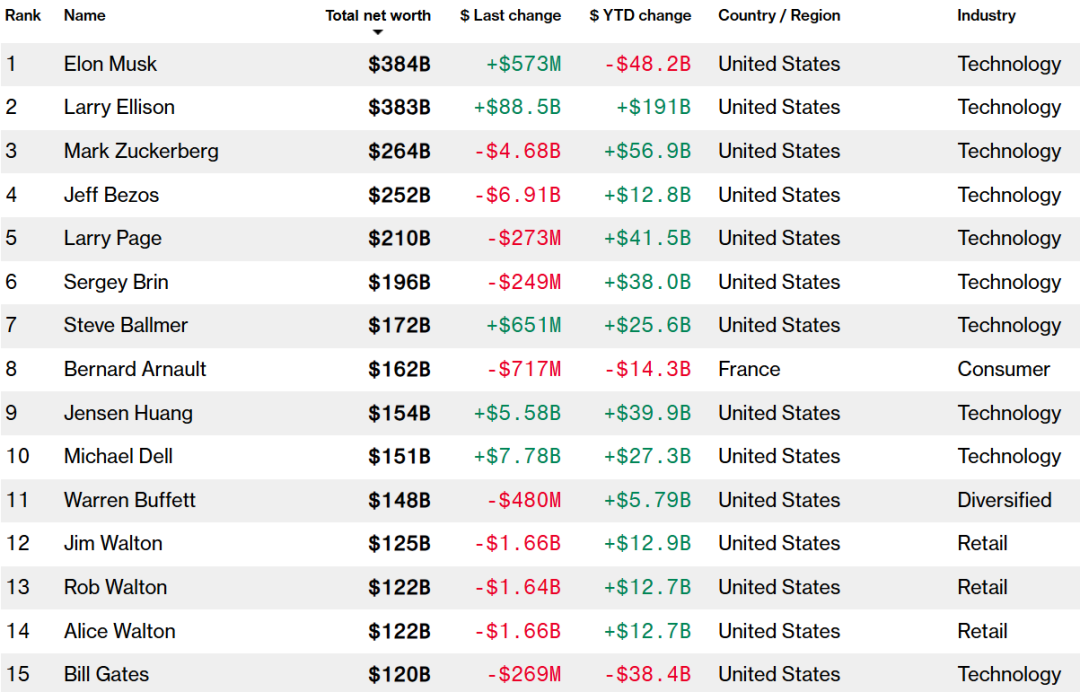Select Alice Walton's name

point(119,631)
